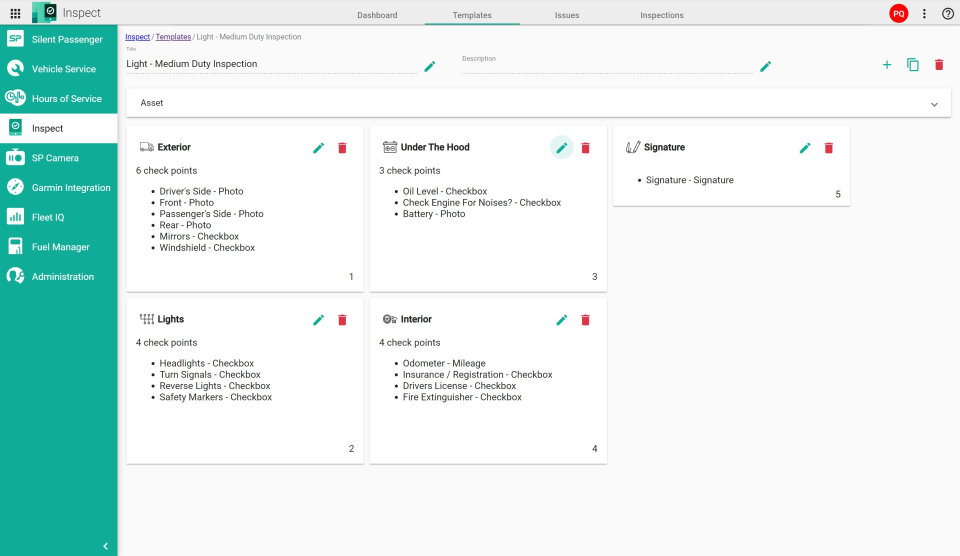Delete the Signature section
960x556 pixels.
[828, 148]
